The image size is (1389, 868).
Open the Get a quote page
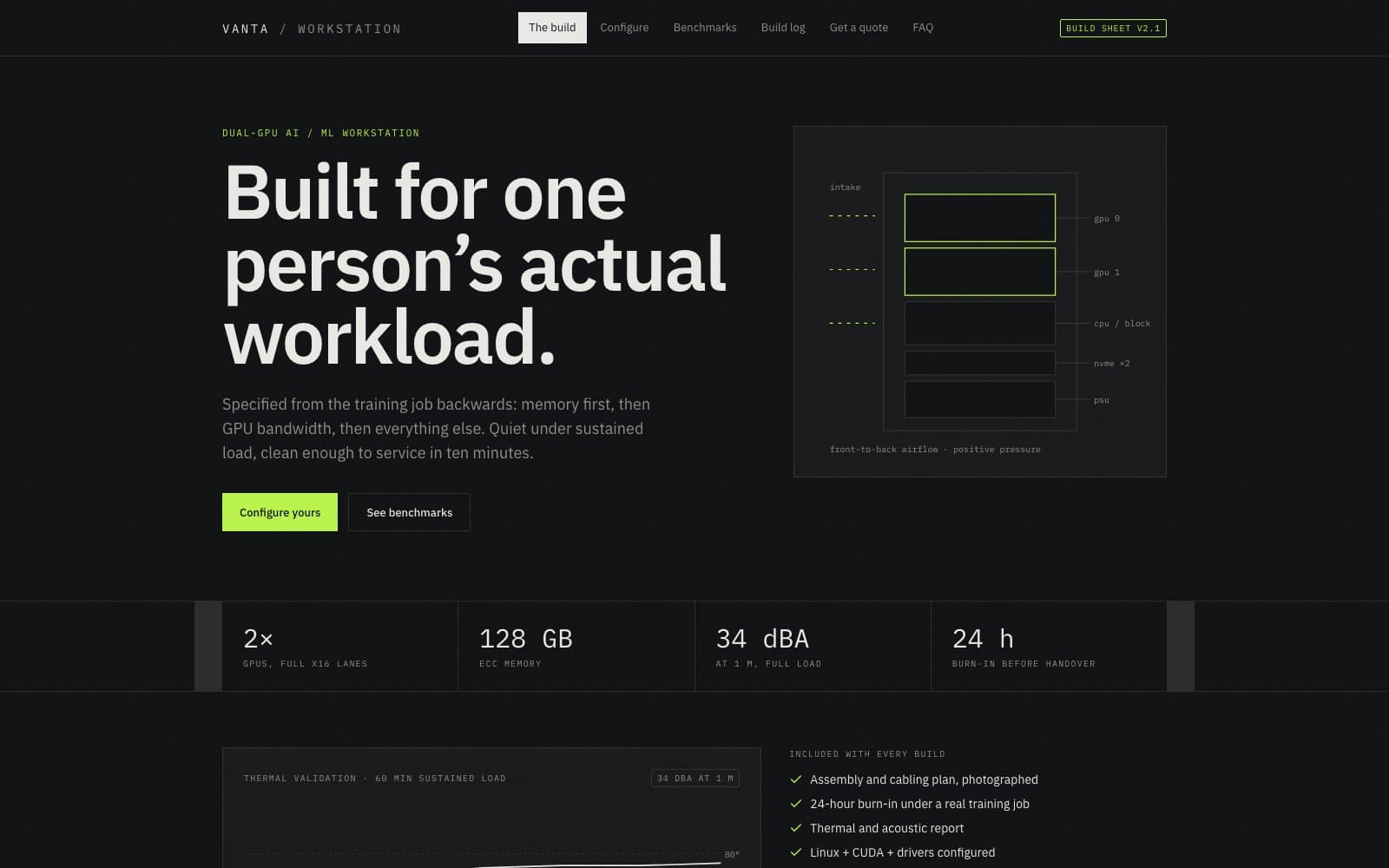(x=859, y=28)
